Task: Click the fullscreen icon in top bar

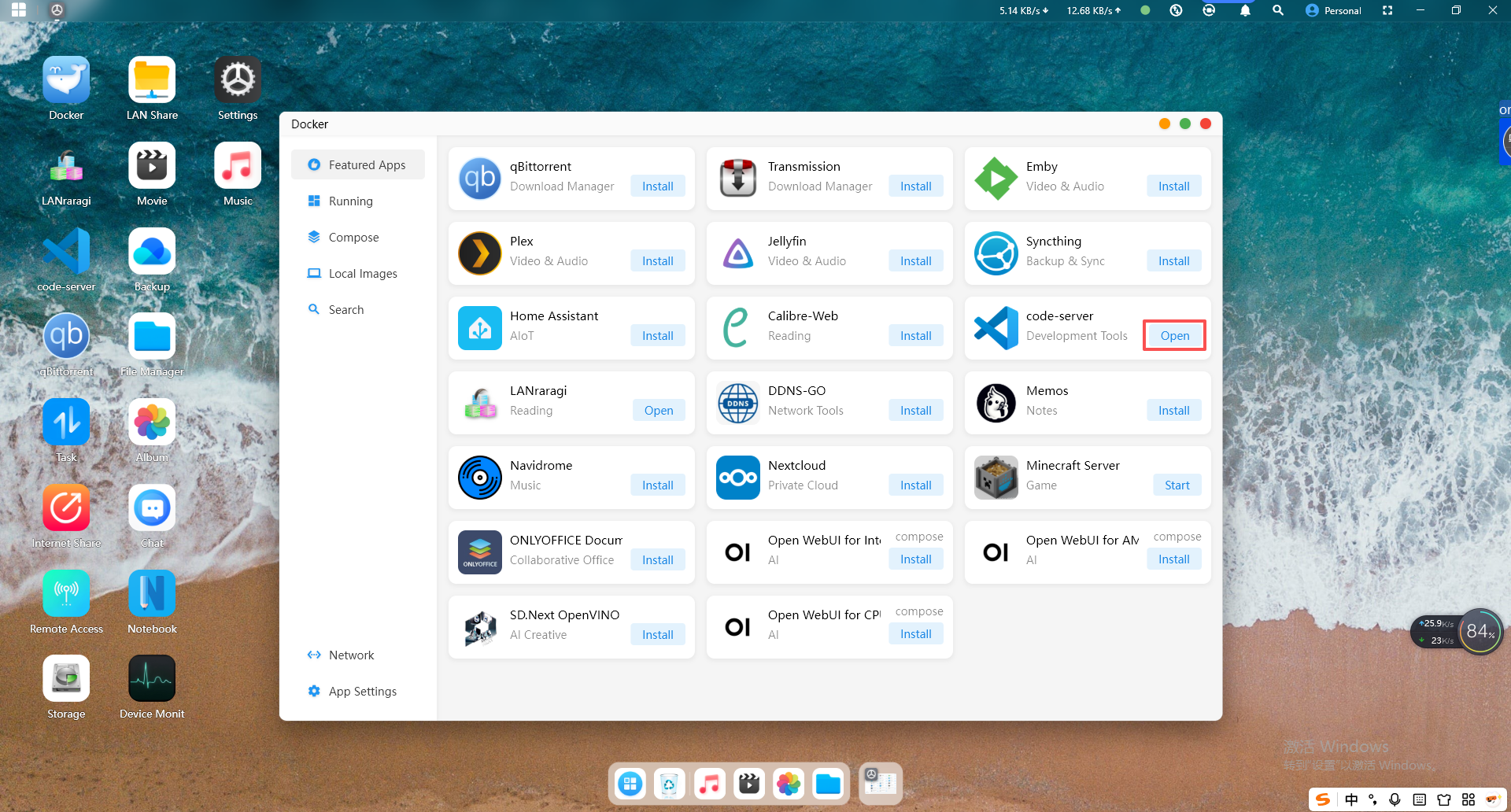Action: 1387,10
